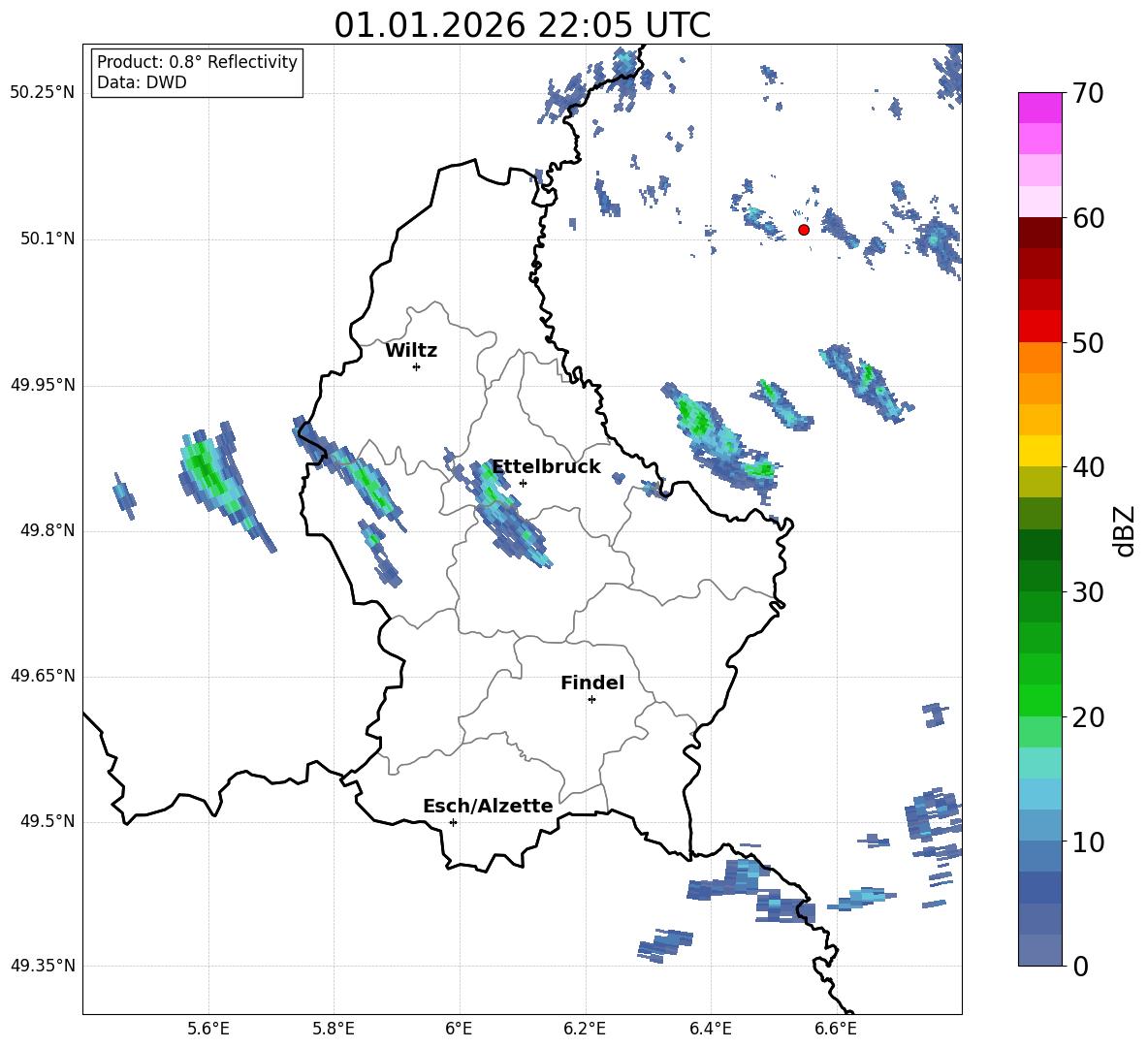The image size is (1148, 1048).
Task: Click the 5.8°E longitude label
Action: pyautogui.click(x=334, y=1029)
